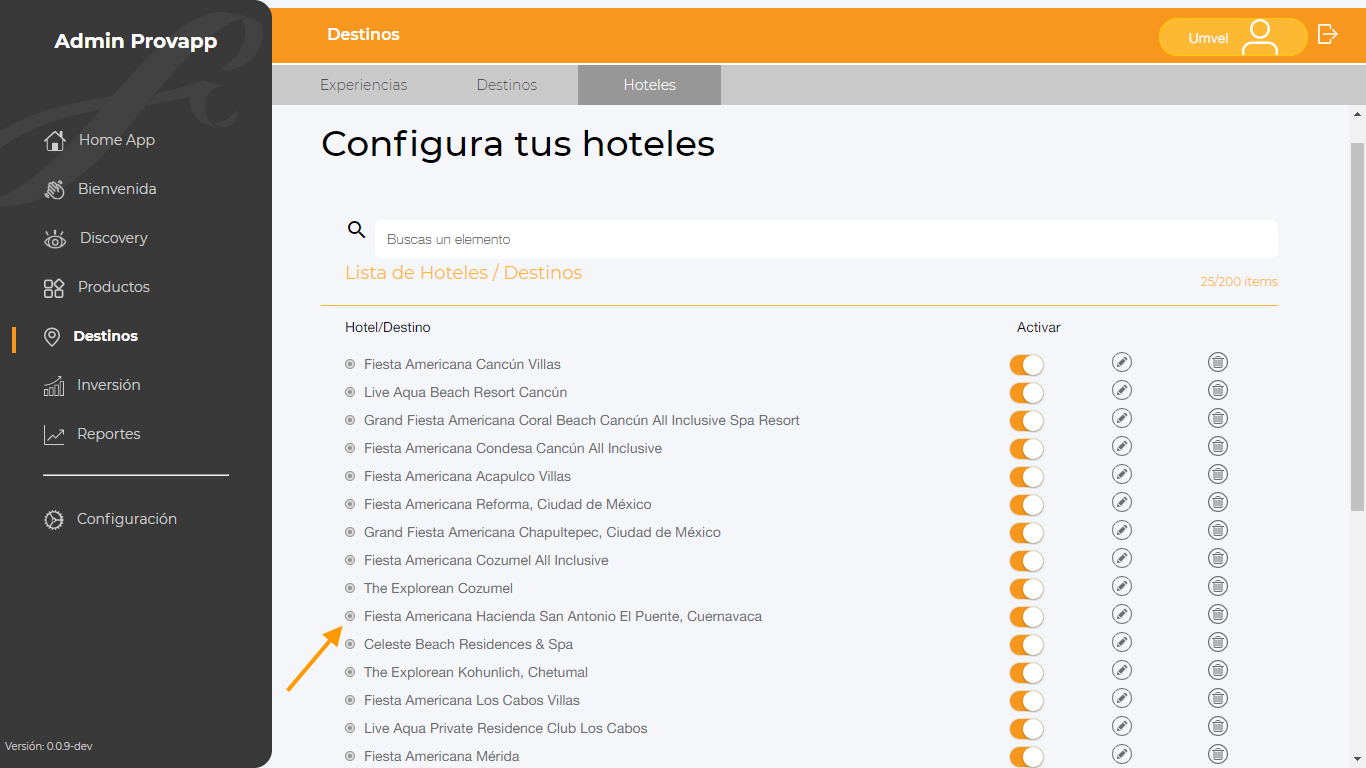The width and height of the screenshot is (1366, 768).
Task: Open Discovery section in sidebar
Action: coord(96,238)
